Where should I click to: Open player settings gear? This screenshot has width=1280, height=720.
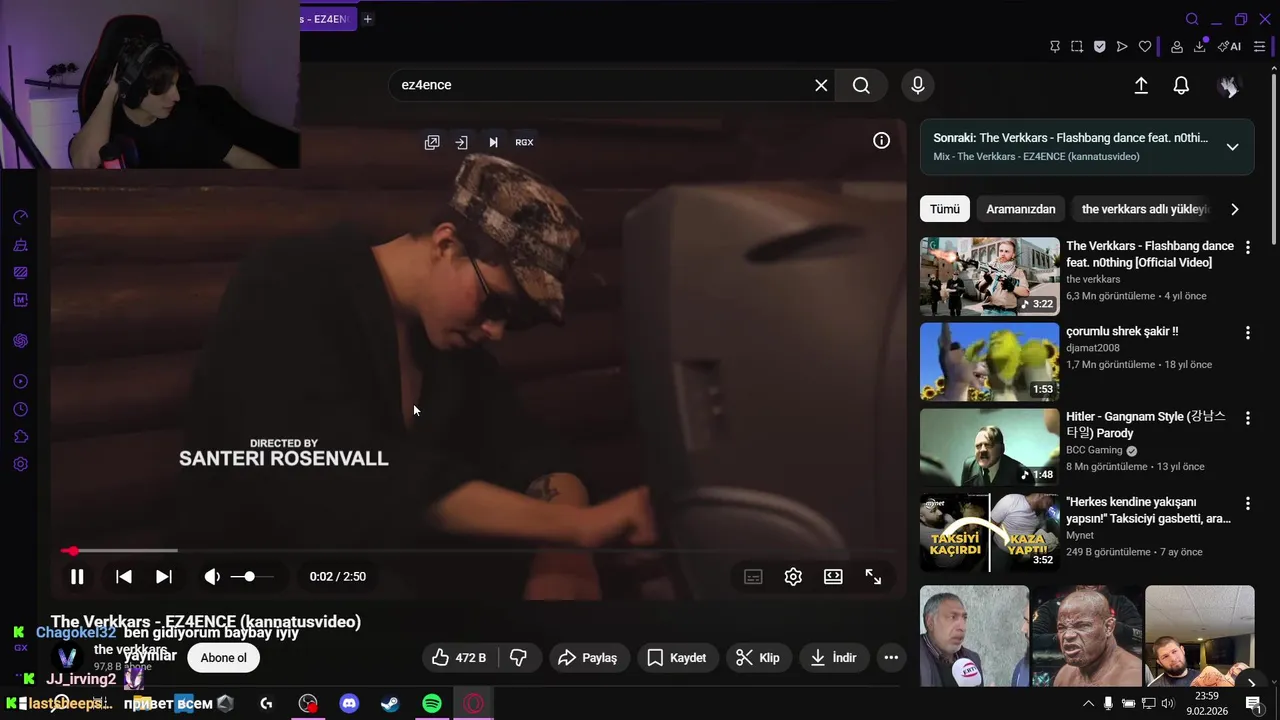[793, 577]
